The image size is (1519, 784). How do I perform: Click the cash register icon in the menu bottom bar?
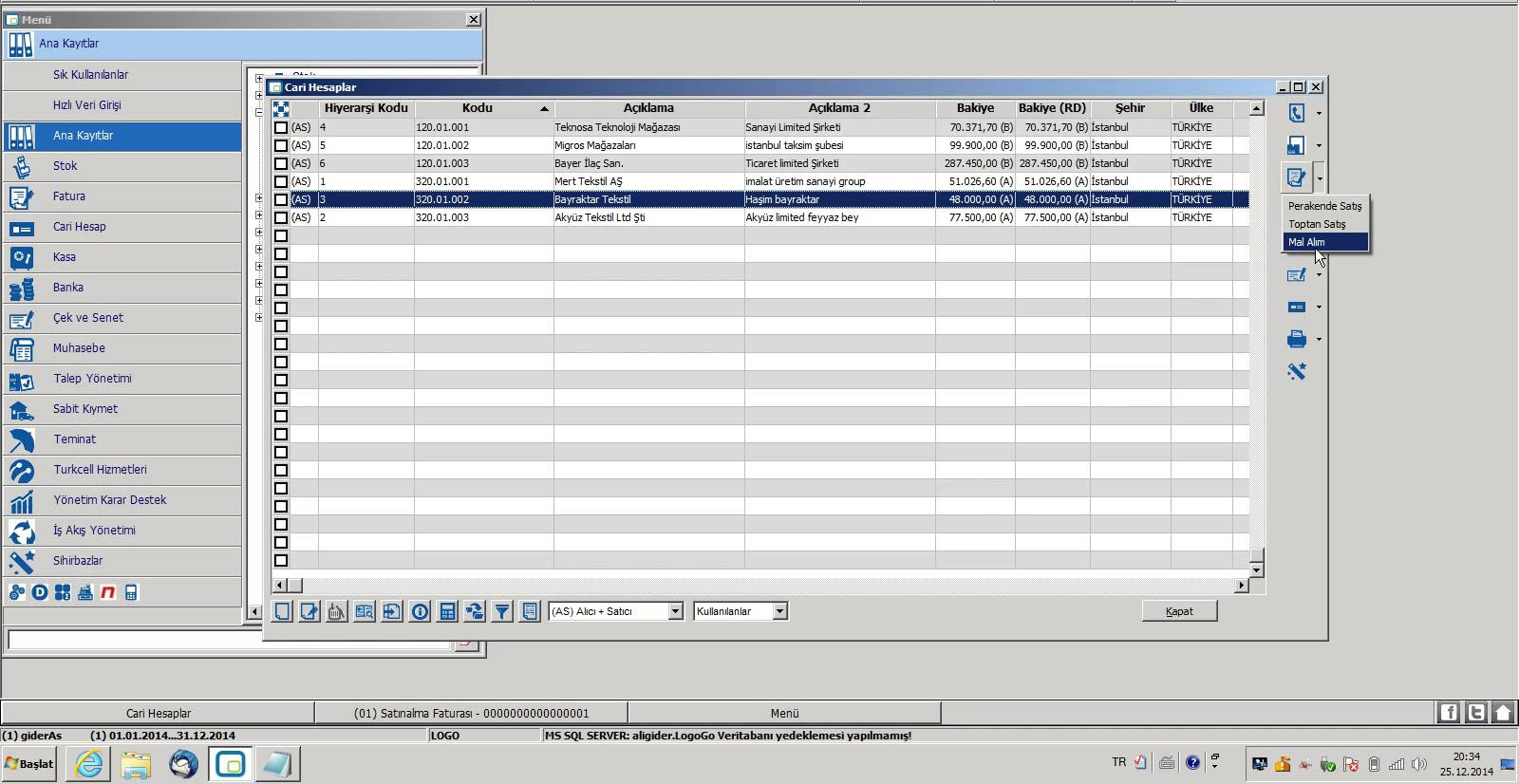pyautogui.click(x=85, y=592)
